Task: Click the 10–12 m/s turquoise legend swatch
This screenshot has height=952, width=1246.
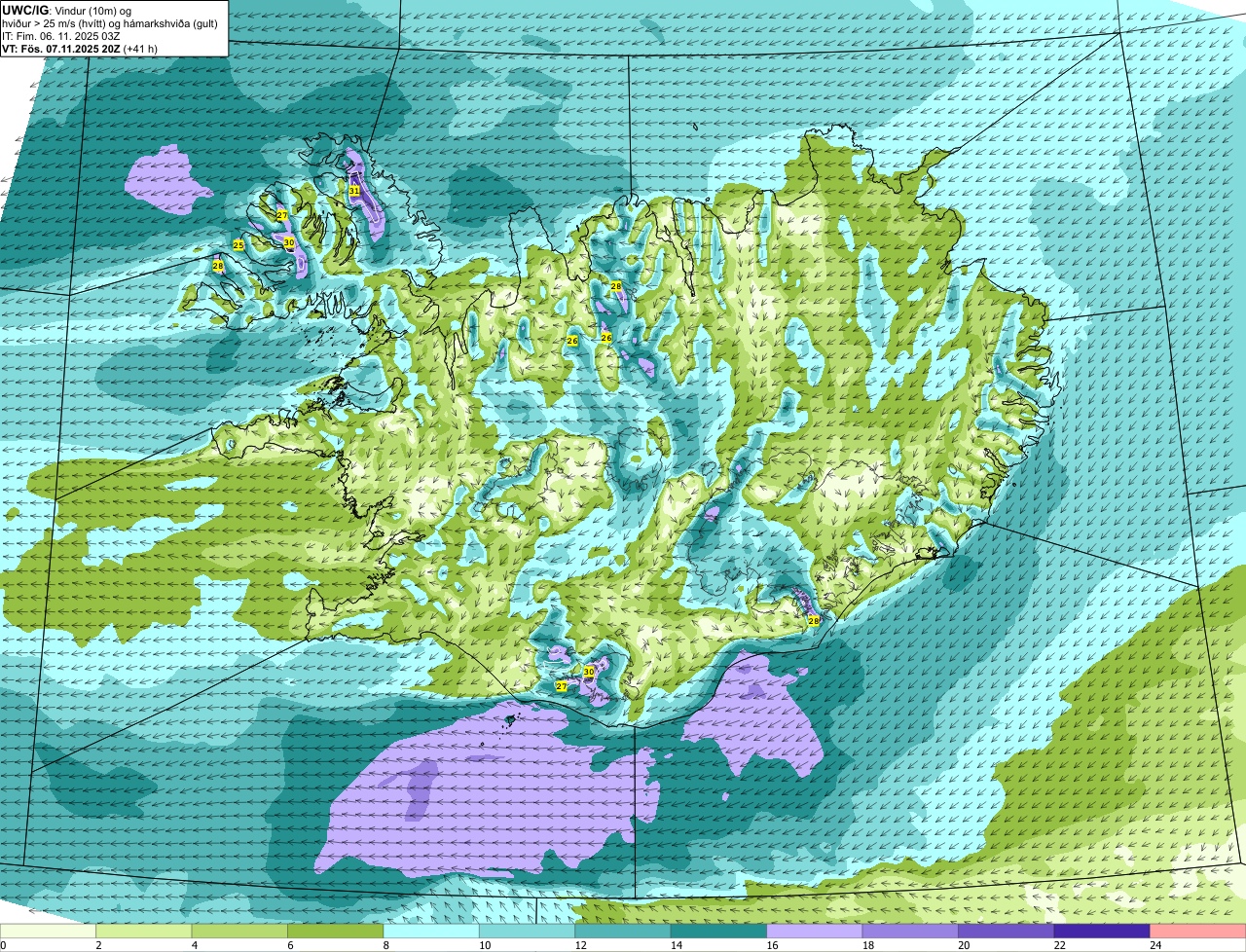Action: coord(528,931)
